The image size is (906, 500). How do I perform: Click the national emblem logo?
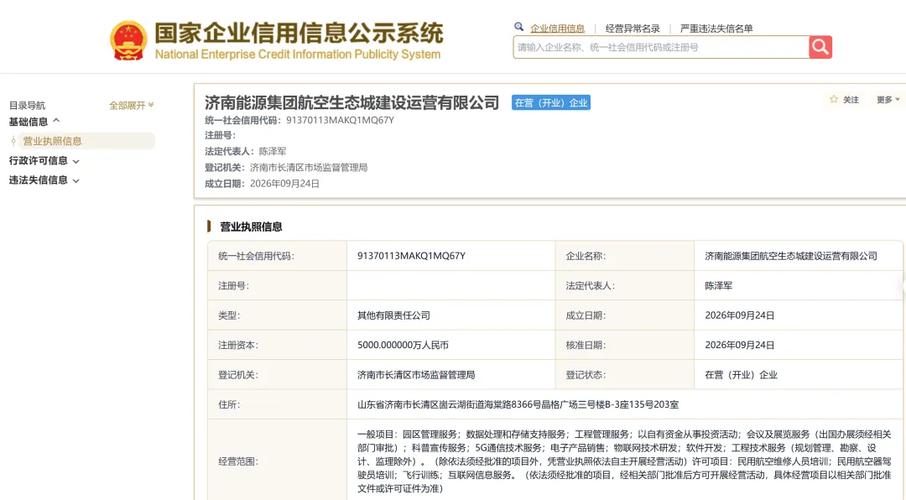[128, 40]
